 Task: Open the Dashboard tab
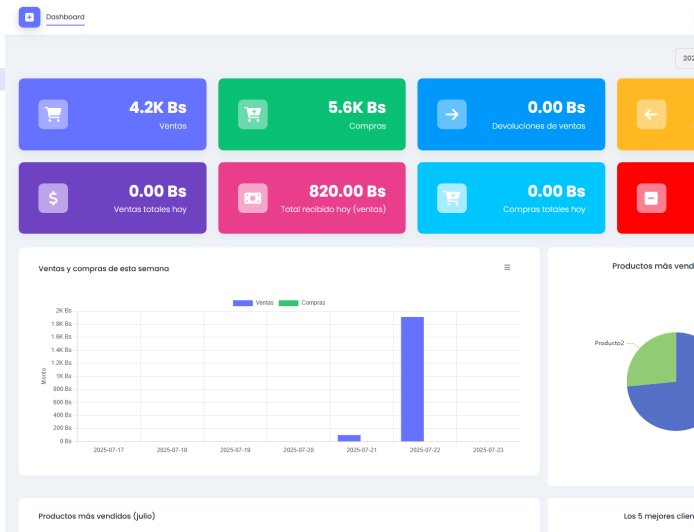tap(65, 17)
